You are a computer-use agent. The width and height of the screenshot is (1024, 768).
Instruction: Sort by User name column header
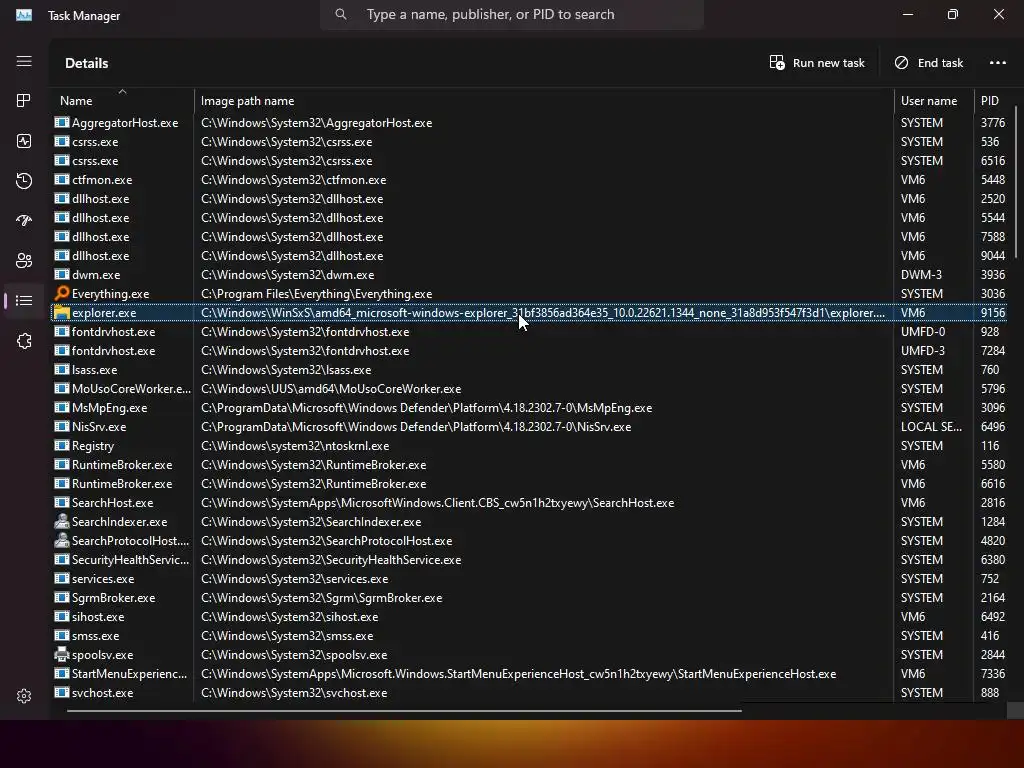[934, 101]
